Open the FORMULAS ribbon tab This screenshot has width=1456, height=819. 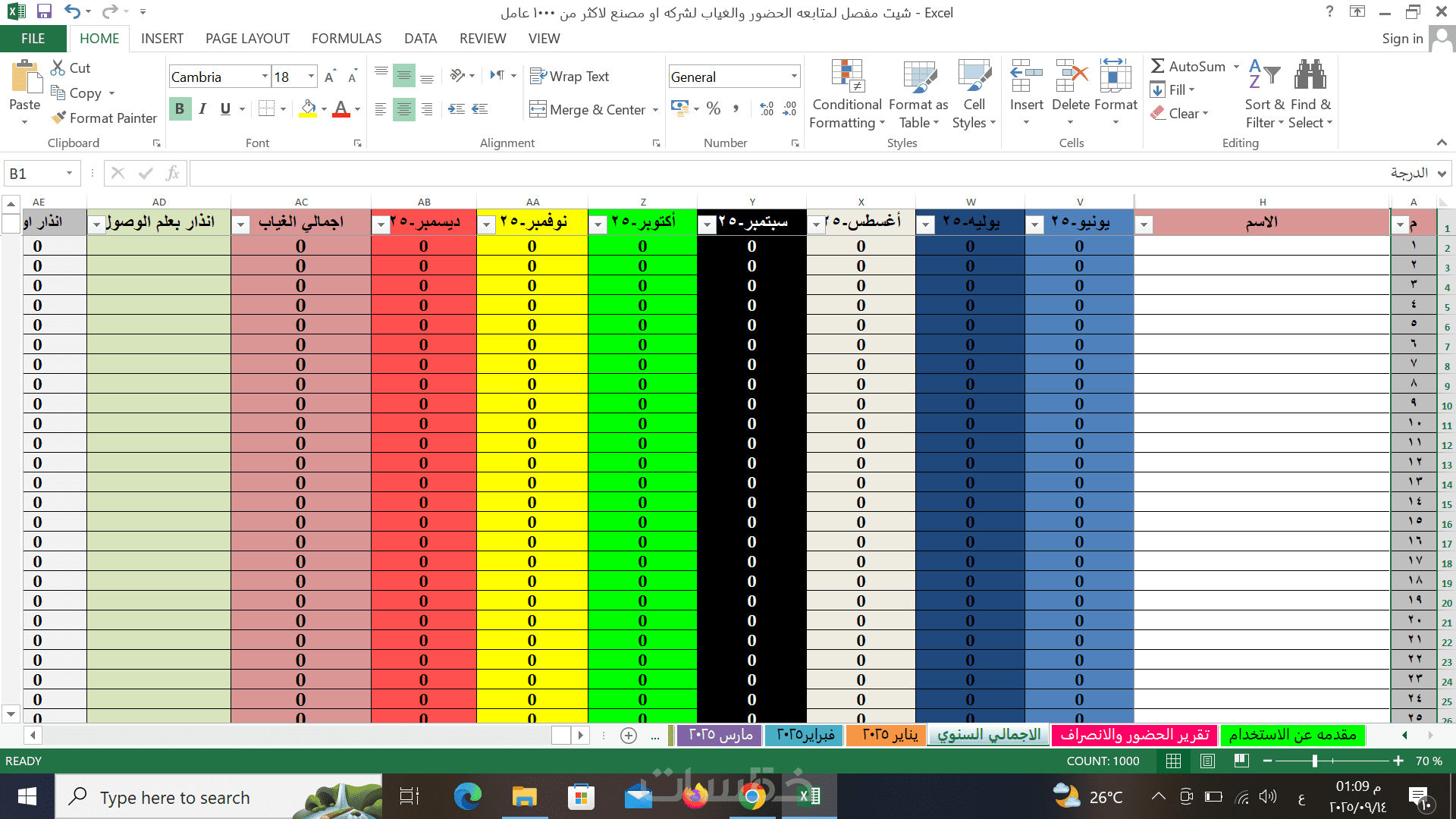[347, 39]
